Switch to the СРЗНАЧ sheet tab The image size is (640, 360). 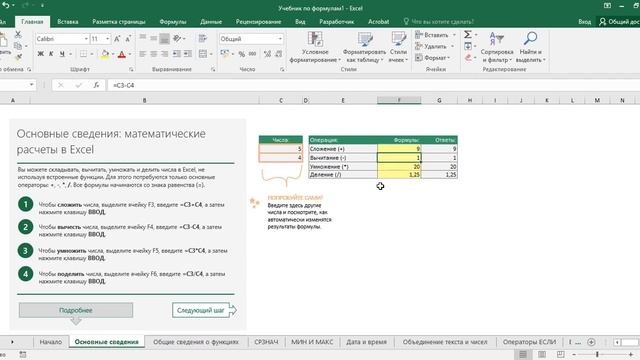[266, 342]
